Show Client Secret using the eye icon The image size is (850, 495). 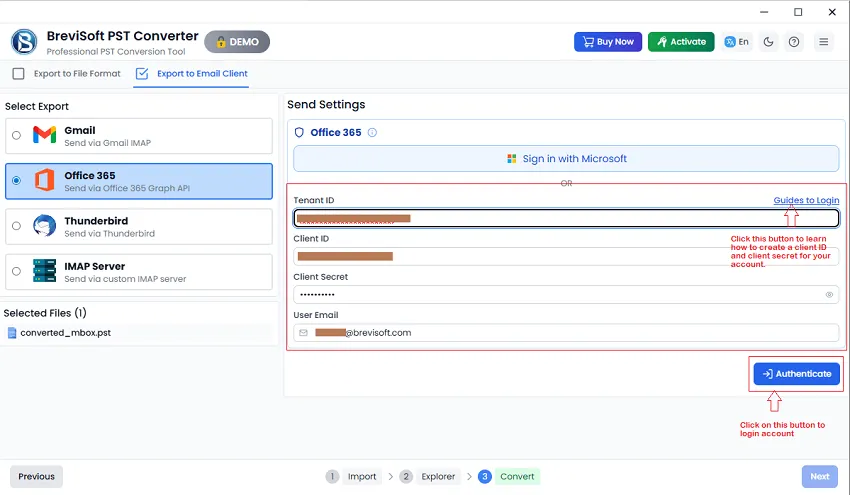pyautogui.click(x=829, y=295)
